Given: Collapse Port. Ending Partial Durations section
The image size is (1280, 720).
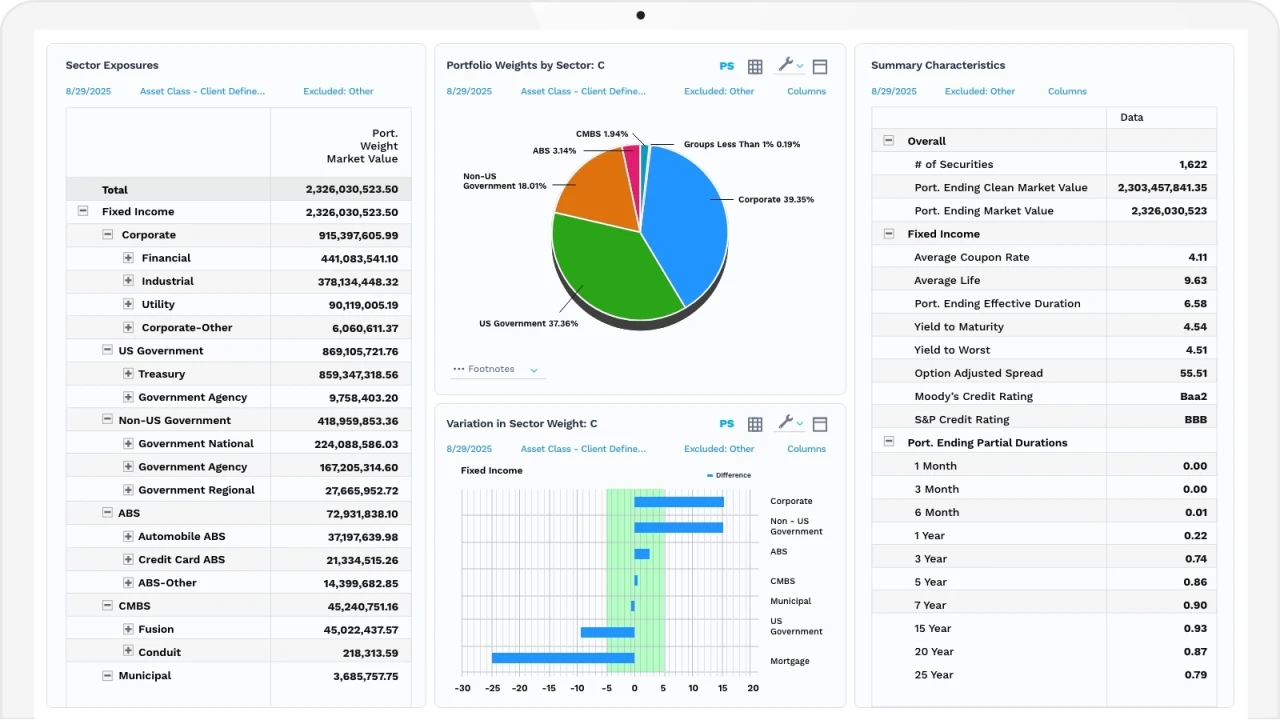Looking at the screenshot, I should coord(889,441).
